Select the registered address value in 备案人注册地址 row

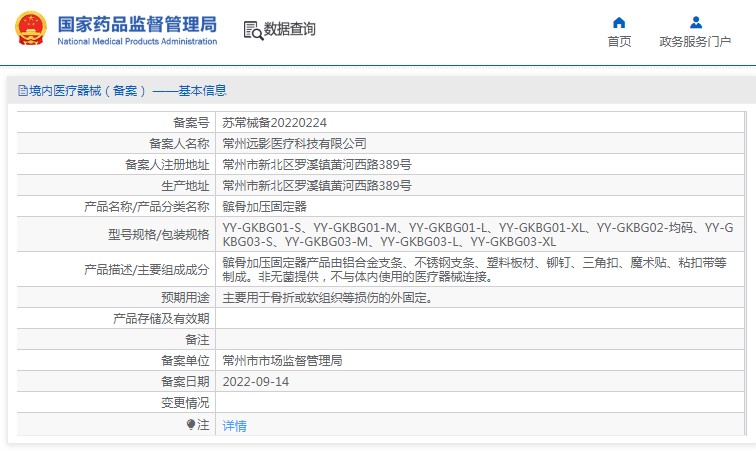point(317,165)
